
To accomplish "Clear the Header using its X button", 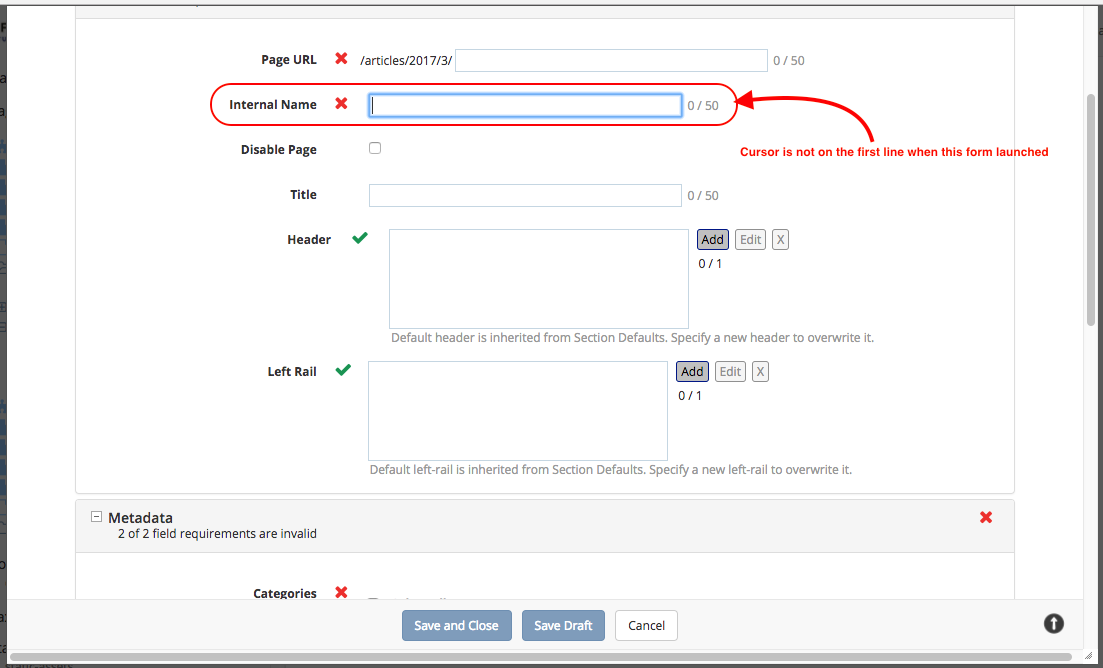I will 780,239.
